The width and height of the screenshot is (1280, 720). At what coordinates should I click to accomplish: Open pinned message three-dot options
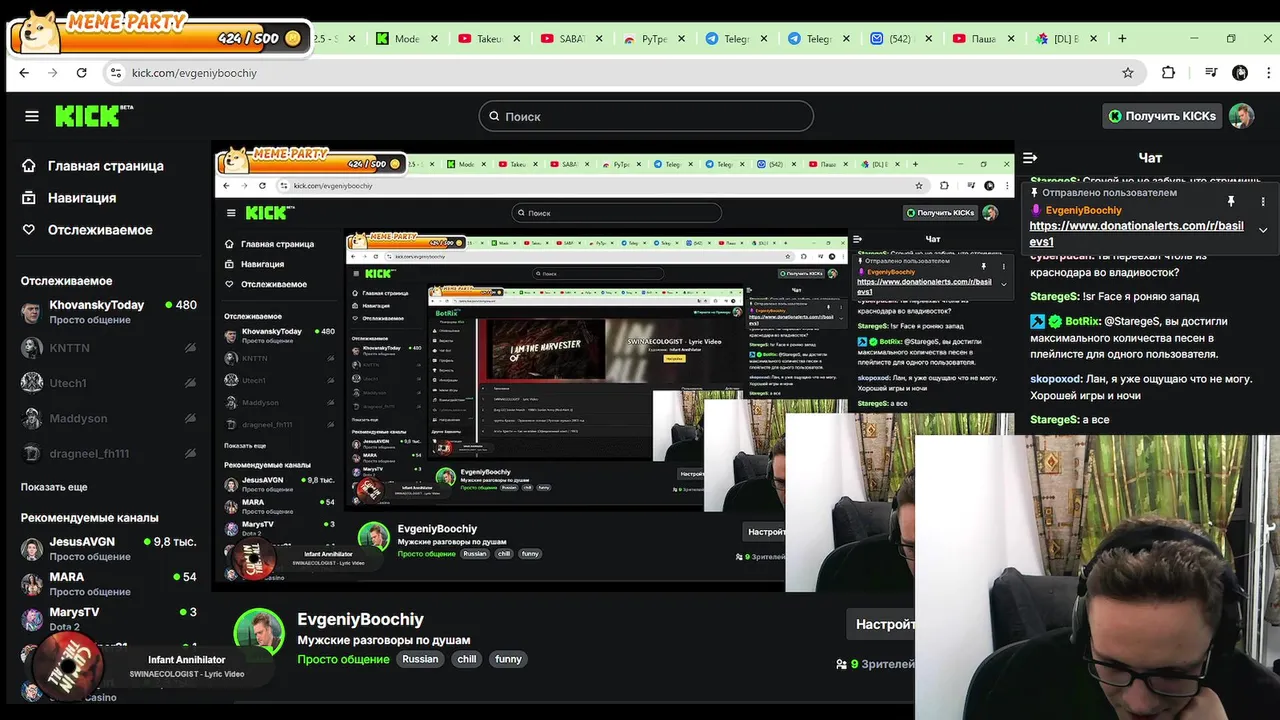[x=1263, y=201]
